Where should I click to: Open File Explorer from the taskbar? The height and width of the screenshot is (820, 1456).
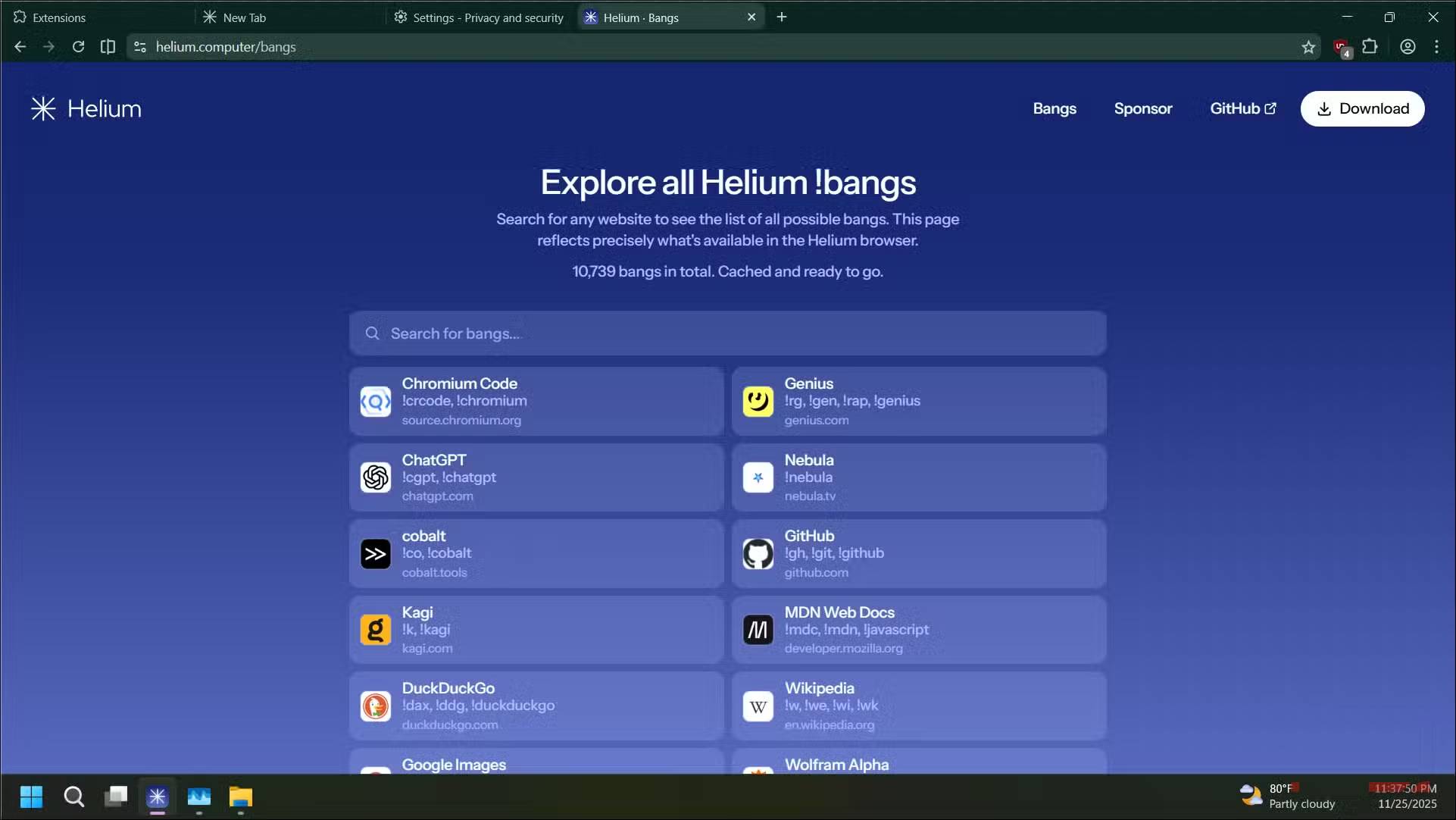[x=240, y=797]
